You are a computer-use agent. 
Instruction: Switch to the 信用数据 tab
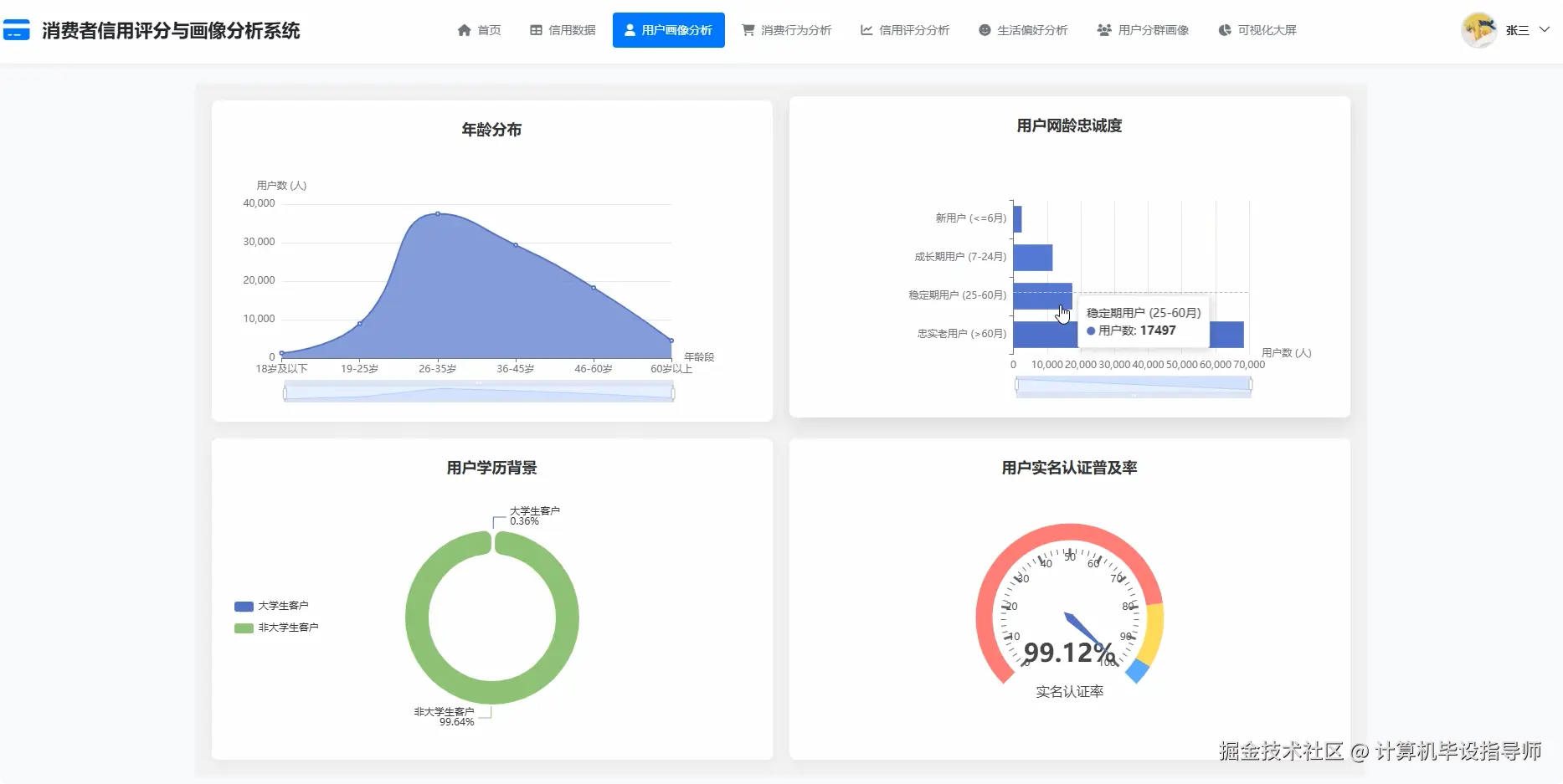tap(562, 29)
